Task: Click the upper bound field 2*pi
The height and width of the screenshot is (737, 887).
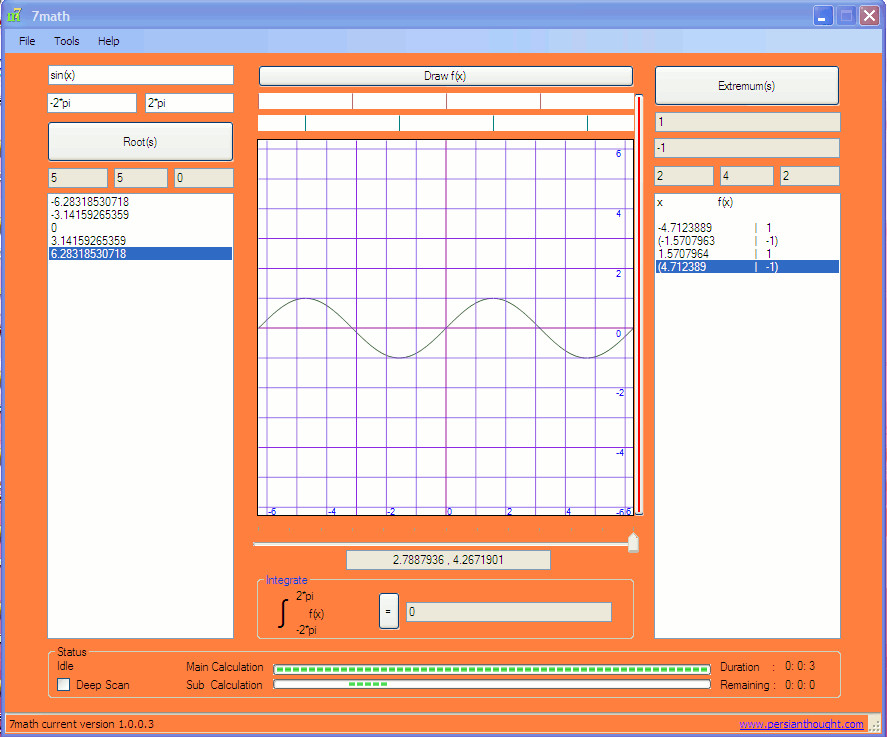Action: click(190, 103)
